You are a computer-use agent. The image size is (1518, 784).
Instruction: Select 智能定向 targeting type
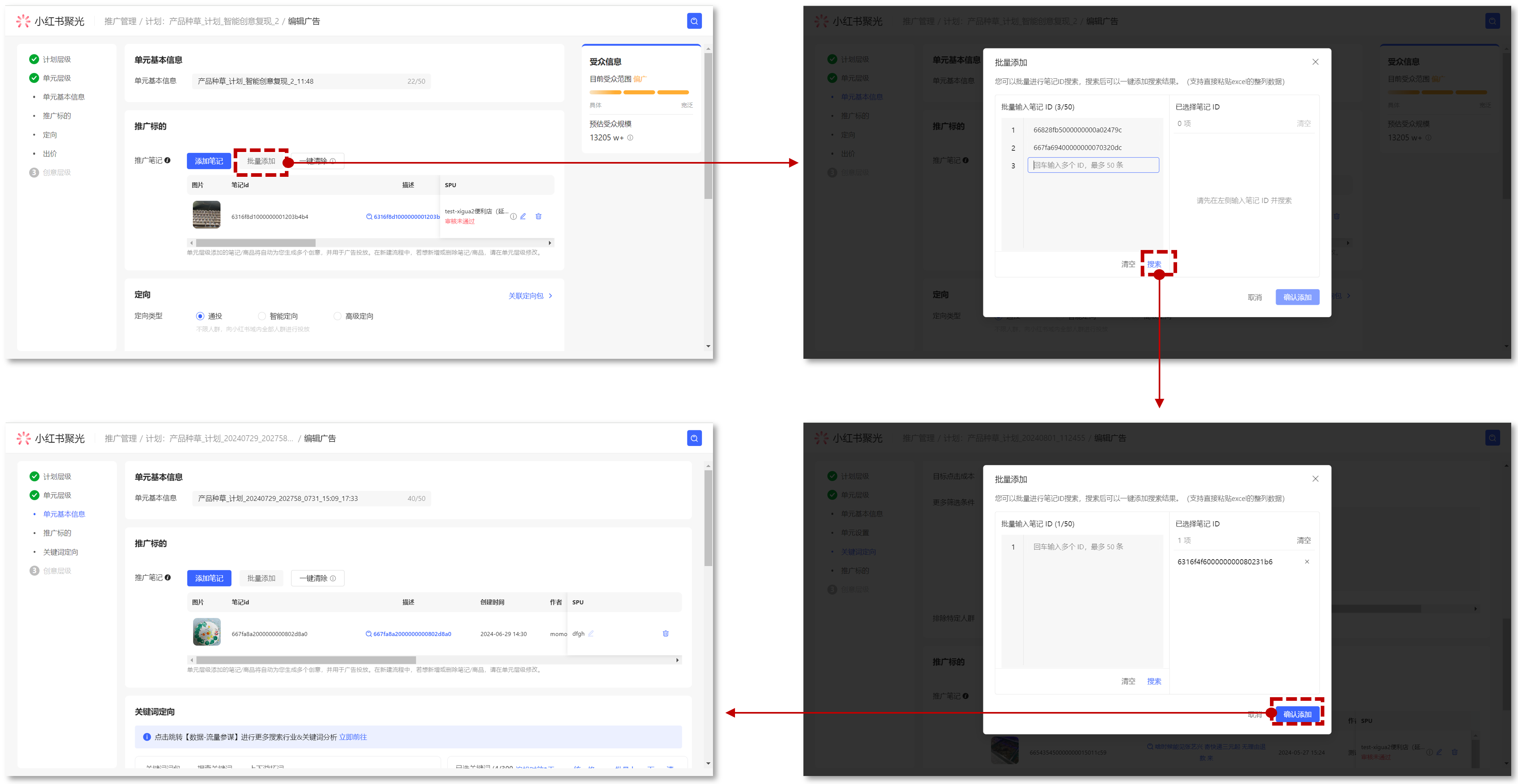pyautogui.click(x=262, y=316)
